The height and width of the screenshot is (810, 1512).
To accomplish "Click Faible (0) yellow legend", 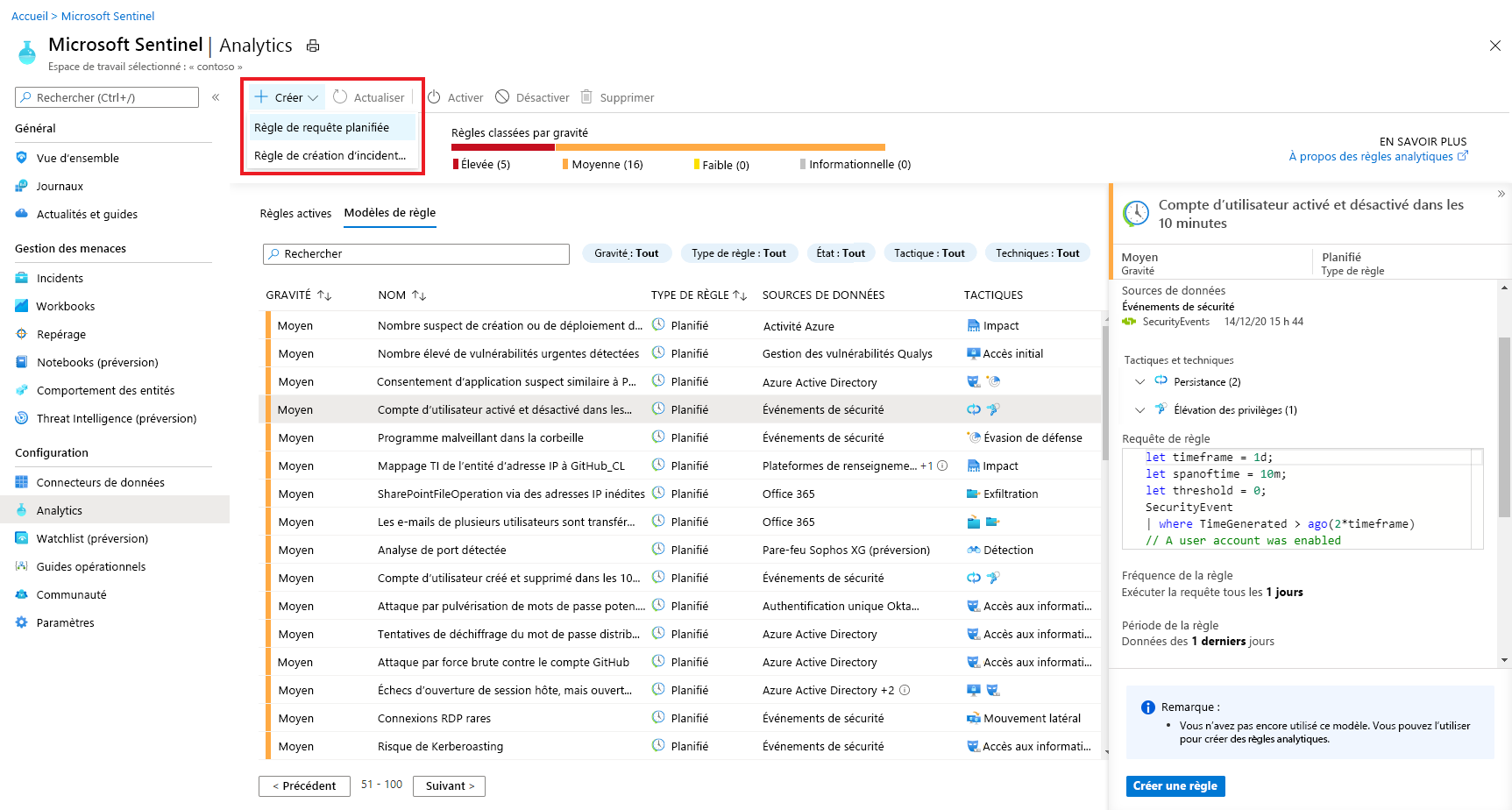I will tap(721, 165).
